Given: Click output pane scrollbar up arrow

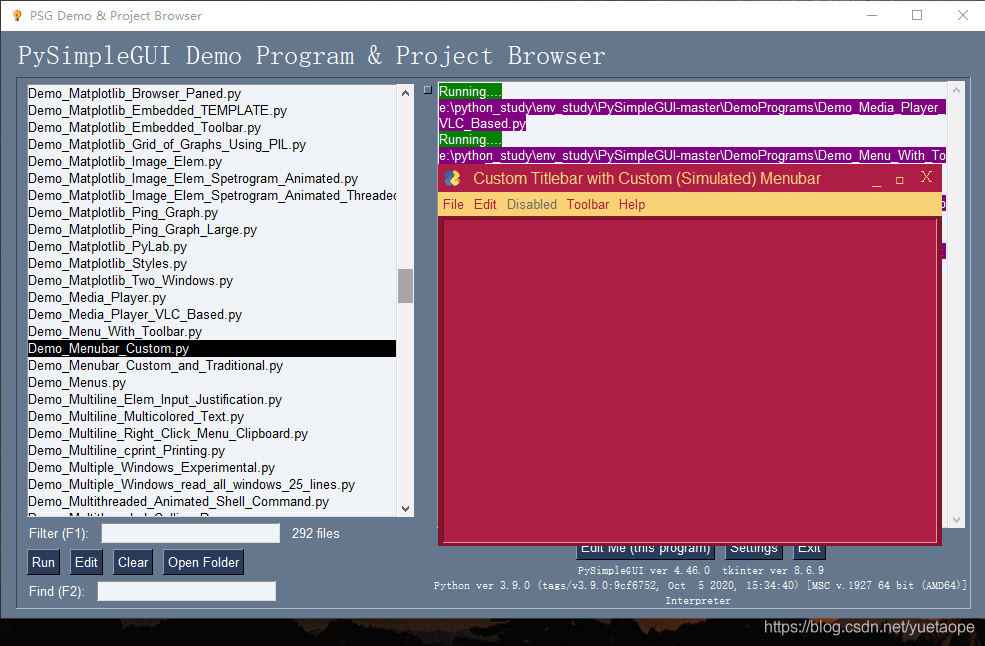Looking at the screenshot, I should 956,90.
